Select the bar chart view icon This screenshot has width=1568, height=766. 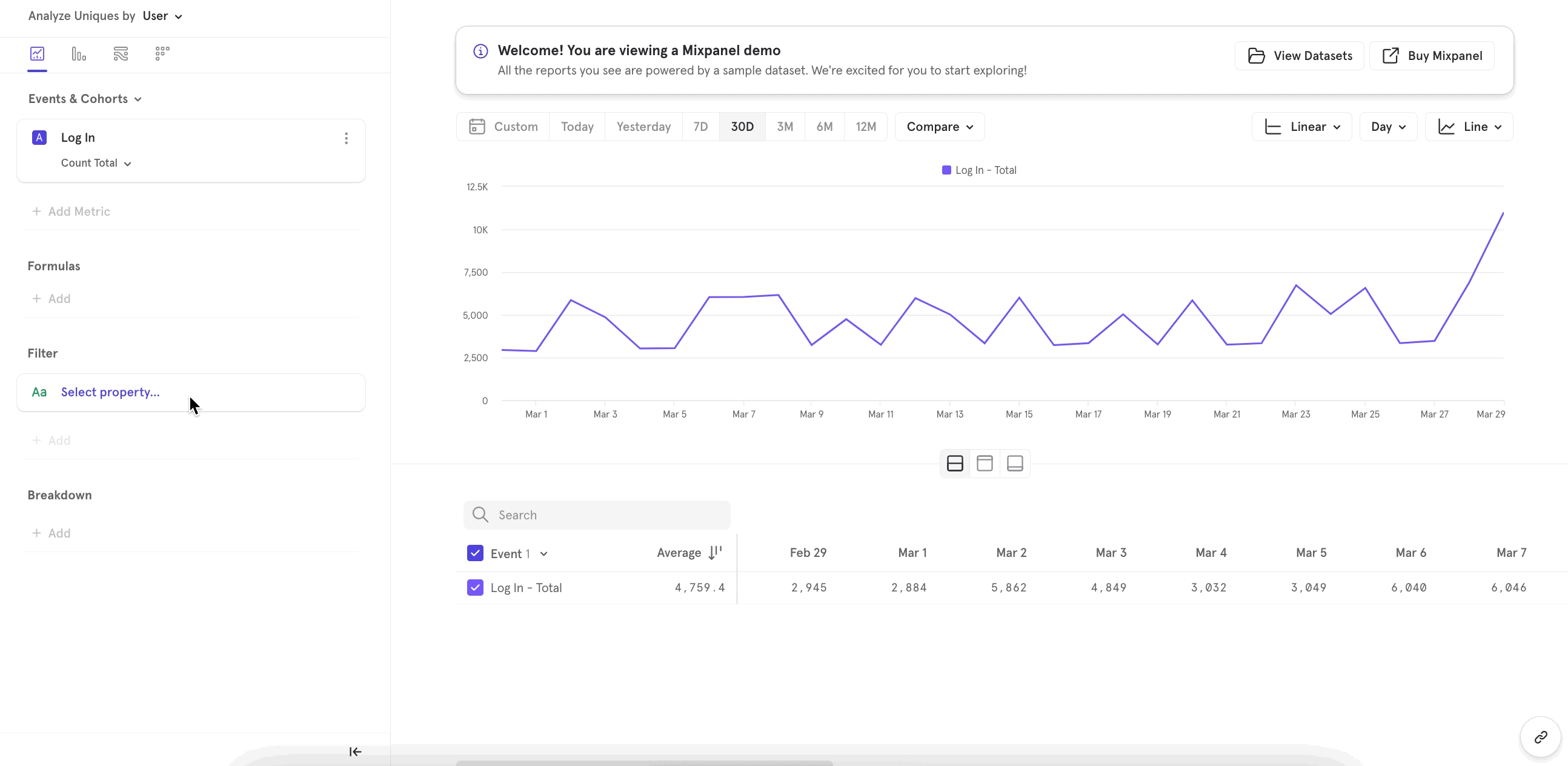click(x=79, y=53)
